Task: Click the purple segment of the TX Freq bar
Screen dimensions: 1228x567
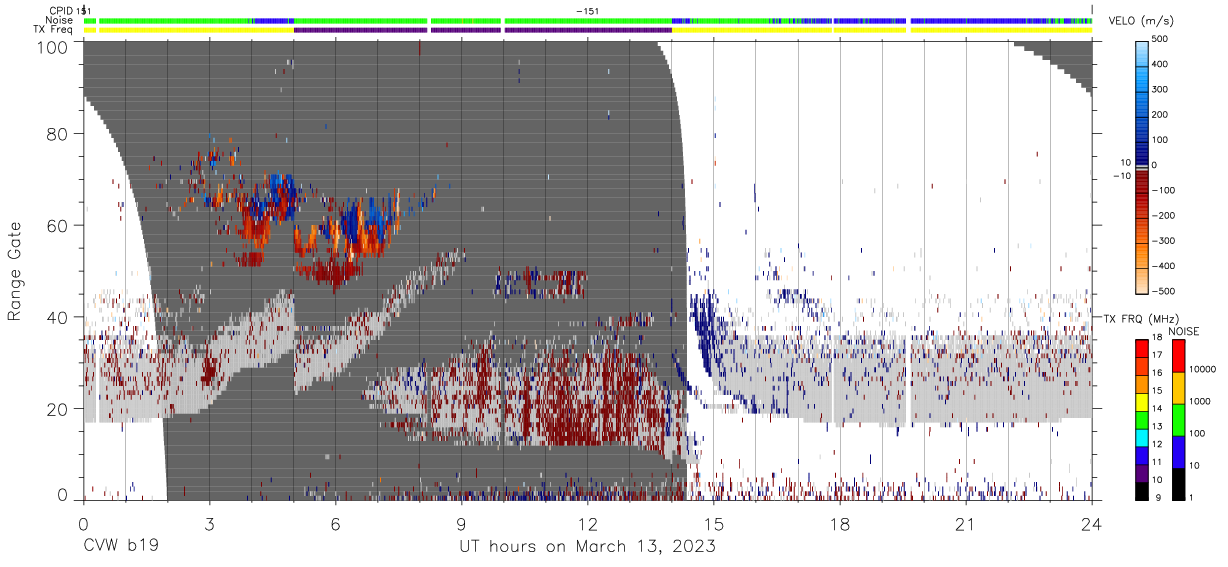Action: pyautogui.click(x=482, y=30)
